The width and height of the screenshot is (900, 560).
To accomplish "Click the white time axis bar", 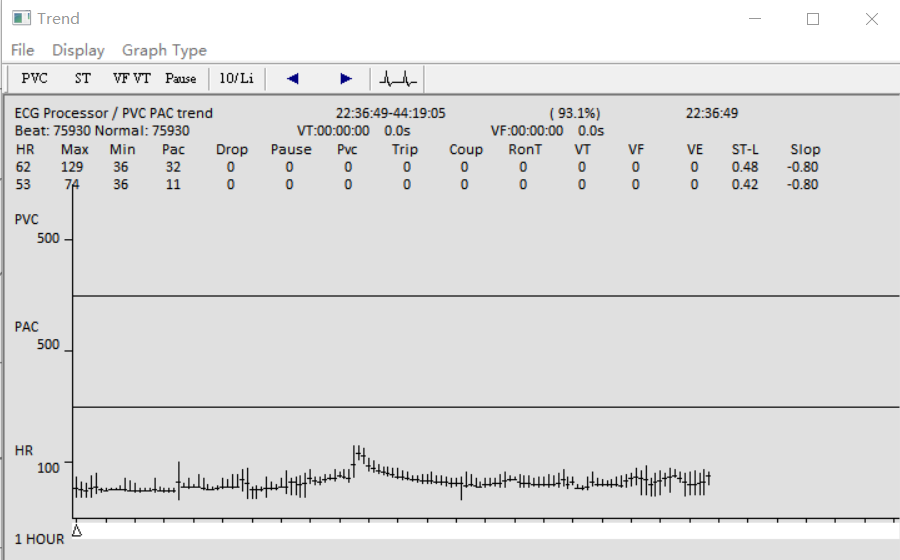I will (480, 531).
